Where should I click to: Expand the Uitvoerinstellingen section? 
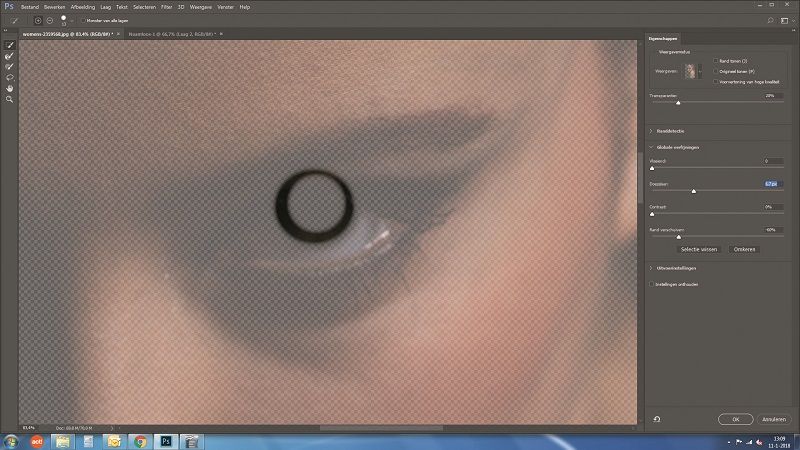point(652,268)
